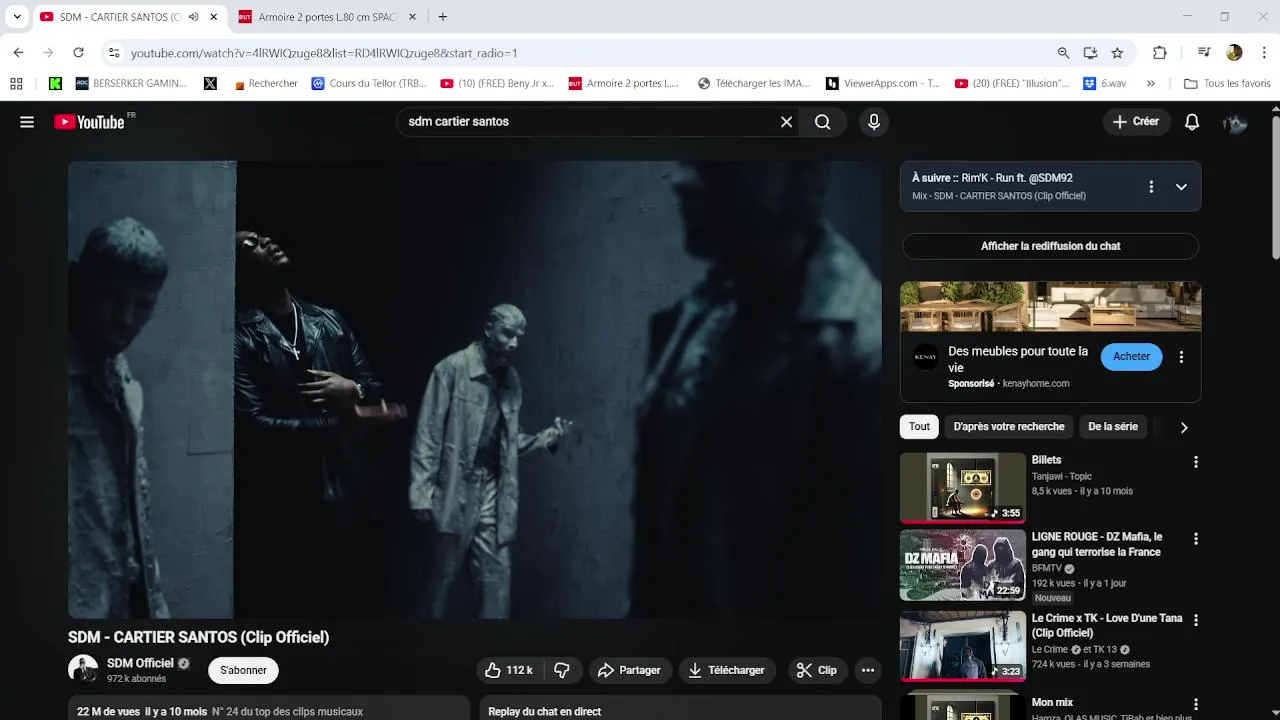1280x720 pixels.
Task: Go back in browser history
Action: point(18,53)
